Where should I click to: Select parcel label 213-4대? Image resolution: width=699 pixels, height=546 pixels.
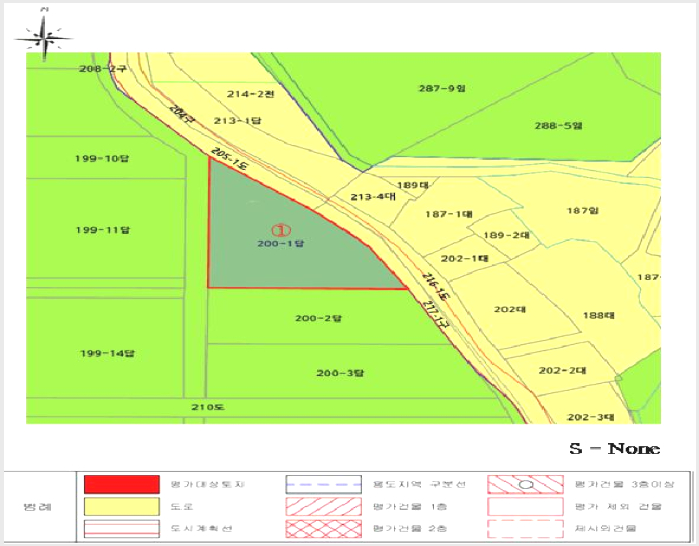click(373, 197)
